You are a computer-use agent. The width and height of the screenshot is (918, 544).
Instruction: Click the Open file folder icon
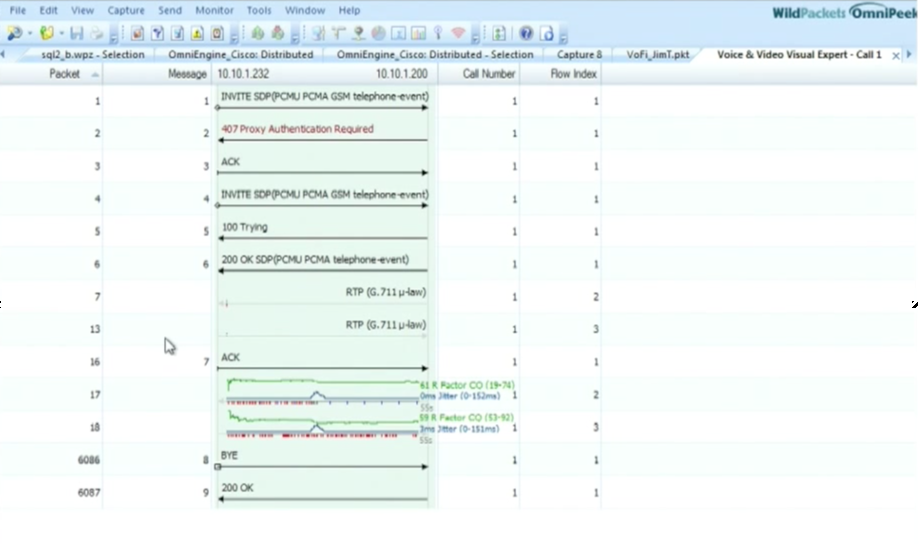coord(46,33)
